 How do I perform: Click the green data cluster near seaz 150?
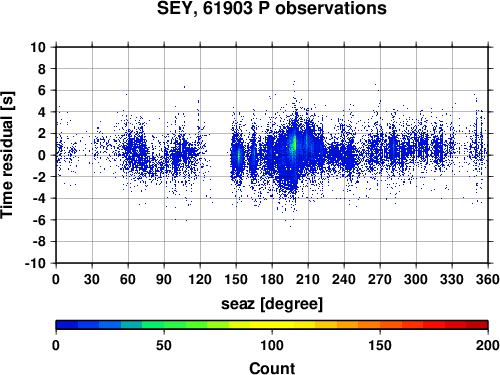click(239, 156)
